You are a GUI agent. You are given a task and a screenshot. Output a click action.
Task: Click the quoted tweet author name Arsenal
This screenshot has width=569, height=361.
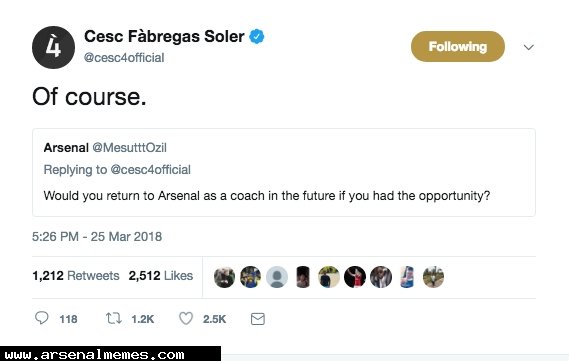click(66, 148)
